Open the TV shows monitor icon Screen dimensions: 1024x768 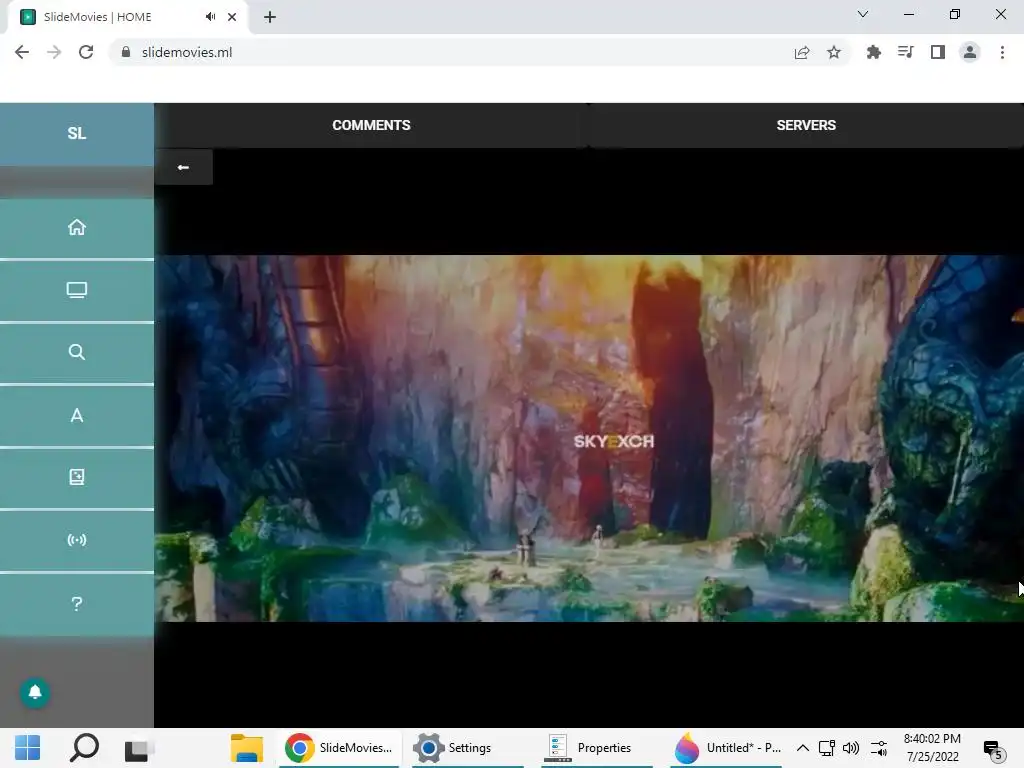(x=76, y=290)
